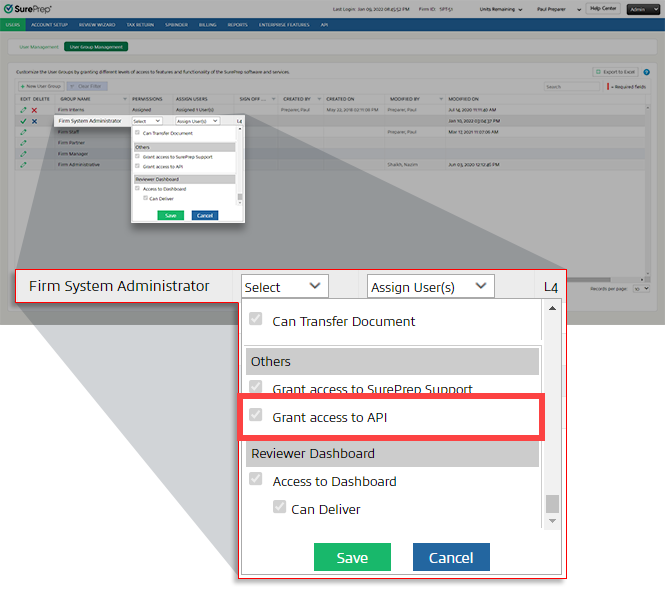The image size is (665, 591).
Task: Go to ACCOUNT SETUP tab
Action: 49,25
